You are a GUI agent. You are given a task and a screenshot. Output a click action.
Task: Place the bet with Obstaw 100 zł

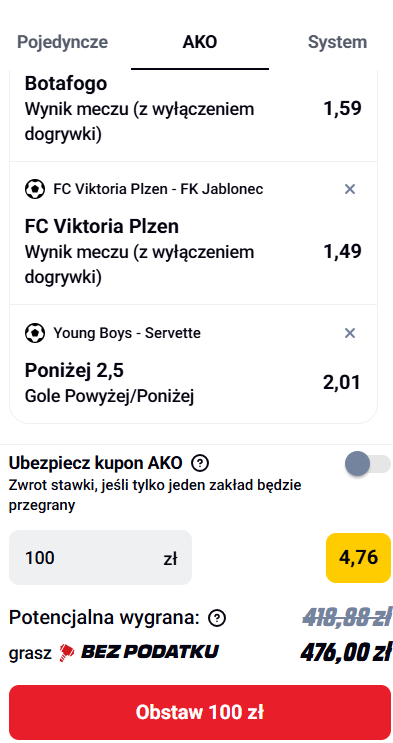(200, 712)
